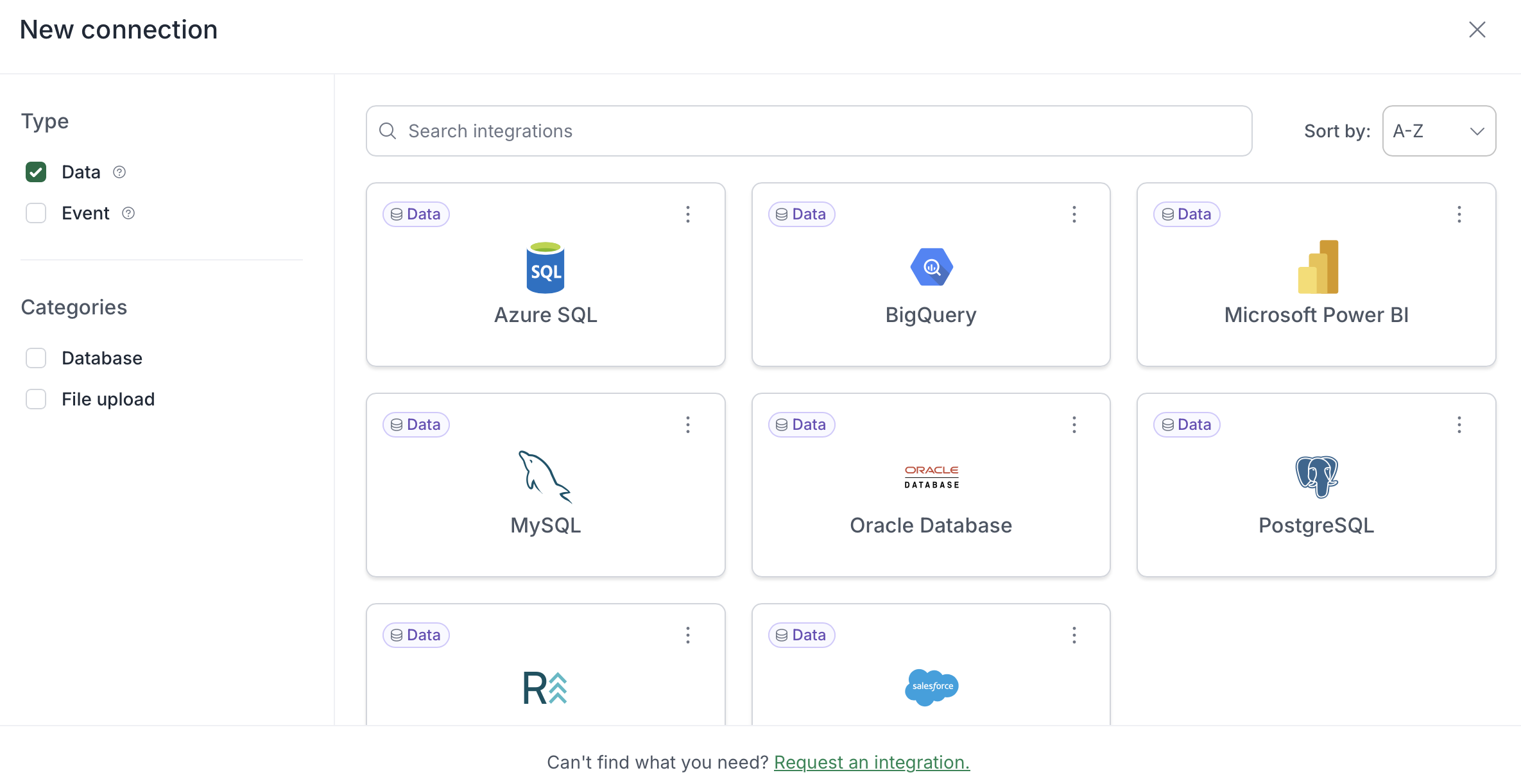Open the PostgreSQL card kebab menu
The width and height of the screenshot is (1521, 784).
[1459, 425]
